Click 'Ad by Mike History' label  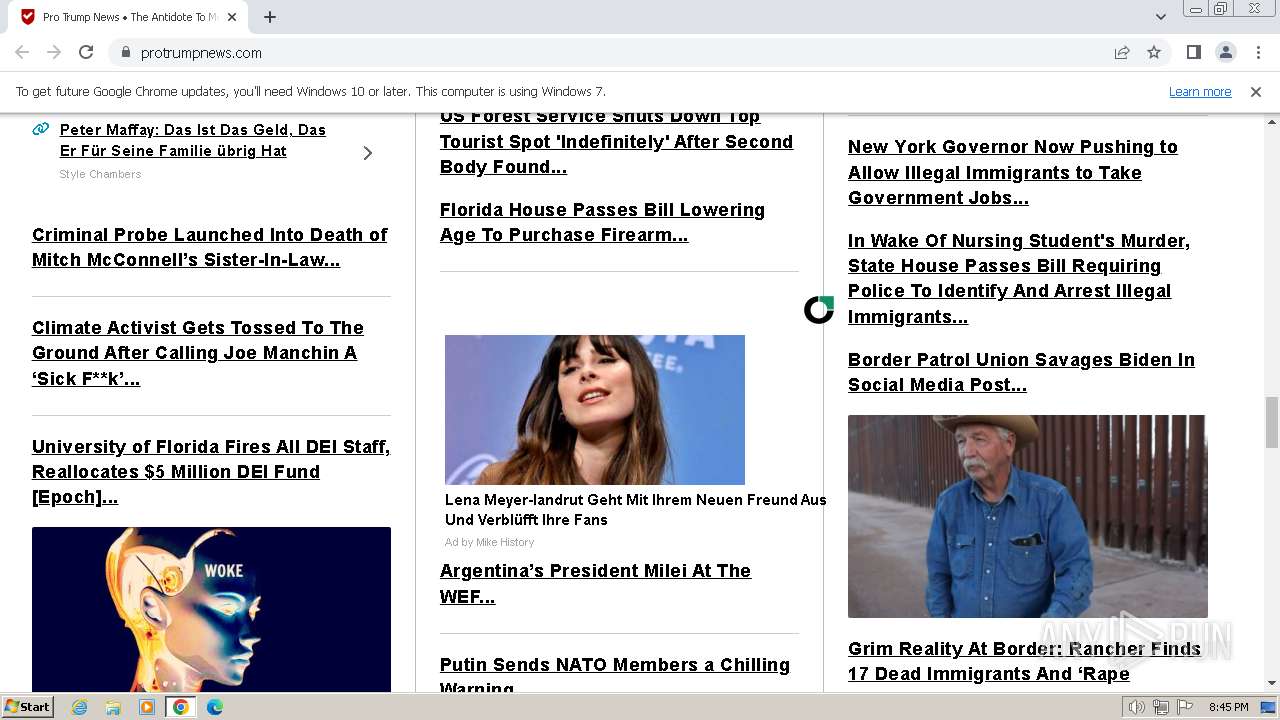click(x=490, y=542)
